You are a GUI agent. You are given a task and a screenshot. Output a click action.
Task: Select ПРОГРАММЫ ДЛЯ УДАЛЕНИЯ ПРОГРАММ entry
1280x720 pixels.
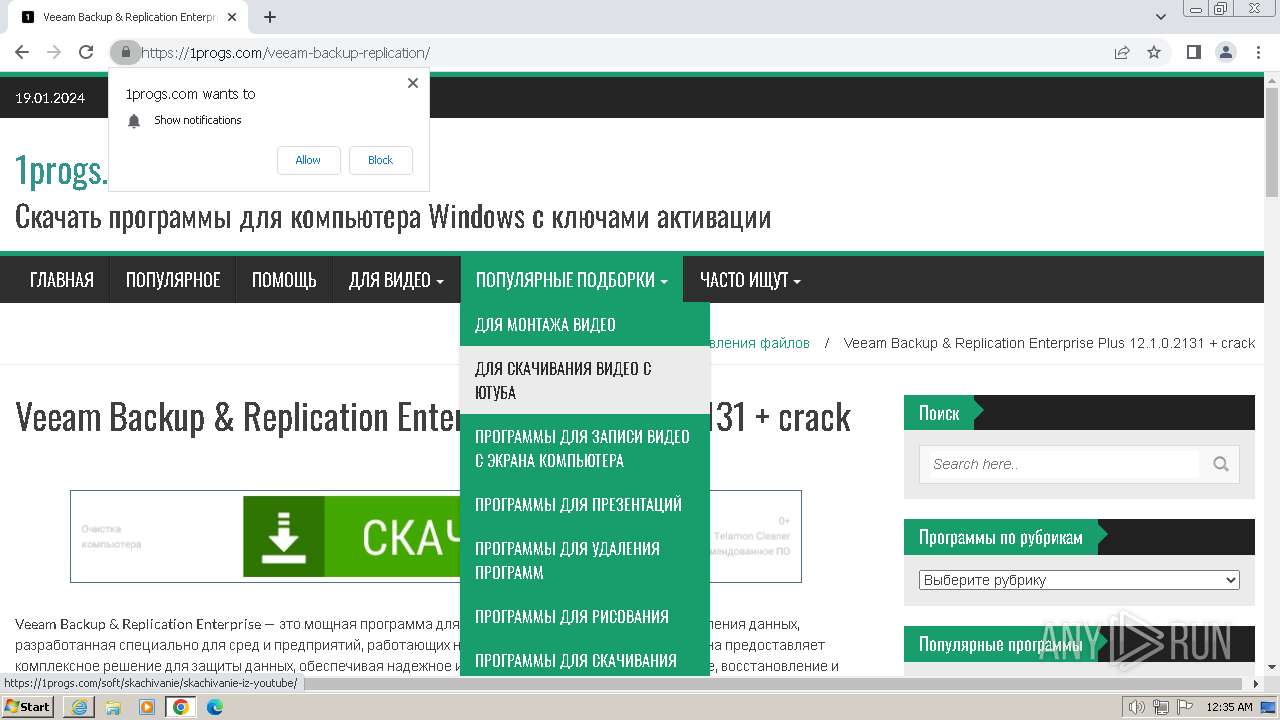click(585, 560)
